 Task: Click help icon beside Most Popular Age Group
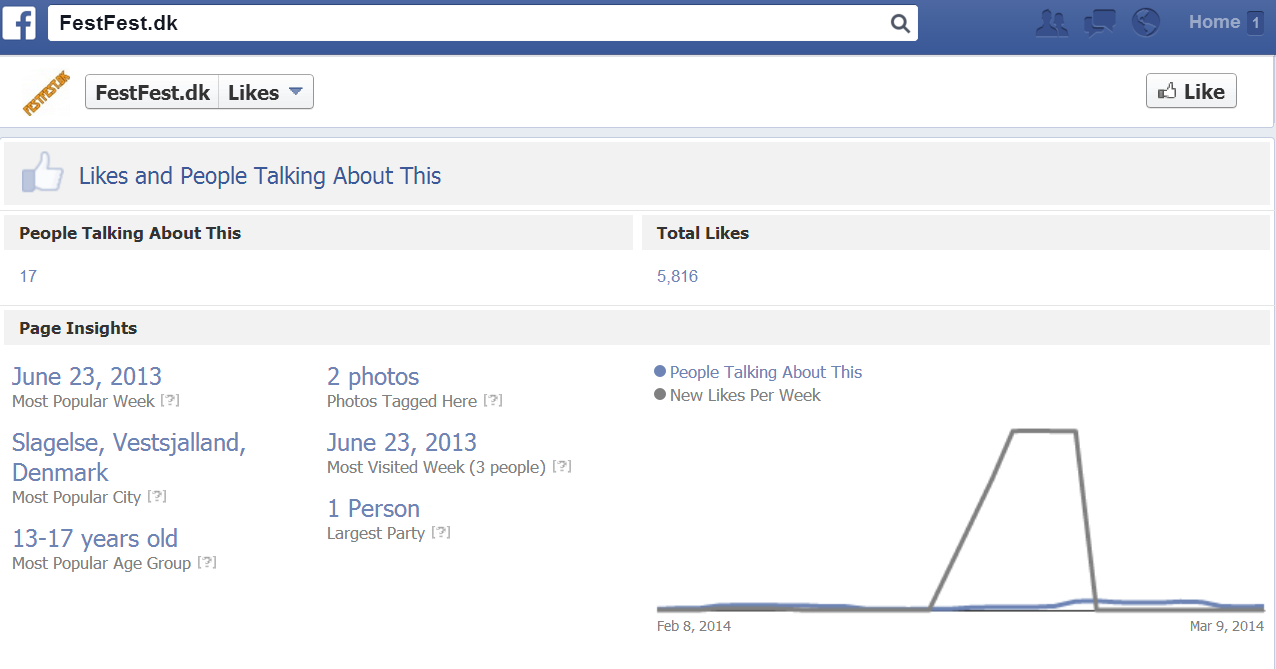(x=207, y=563)
